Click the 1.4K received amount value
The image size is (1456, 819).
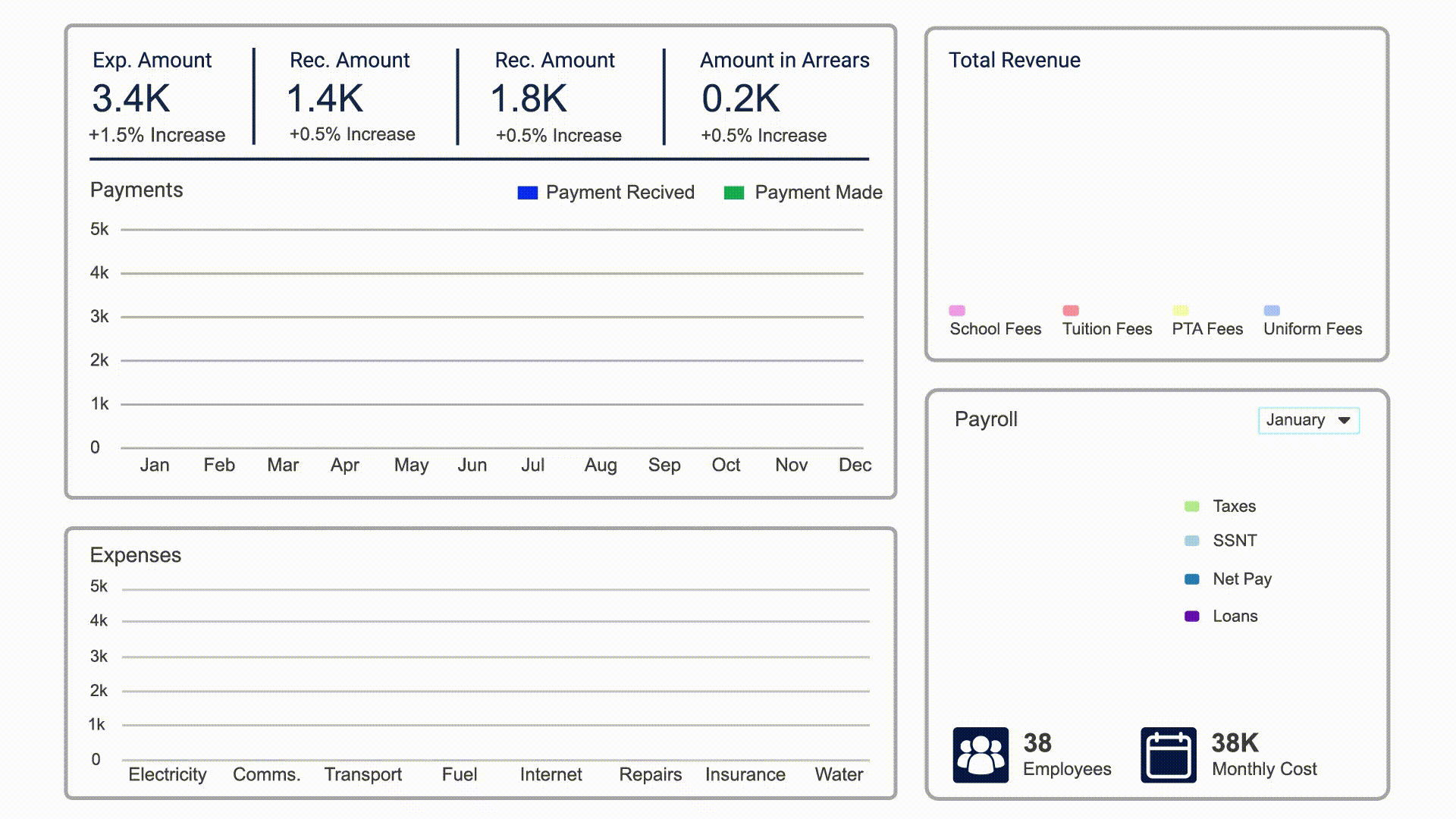click(x=325, y=99)
